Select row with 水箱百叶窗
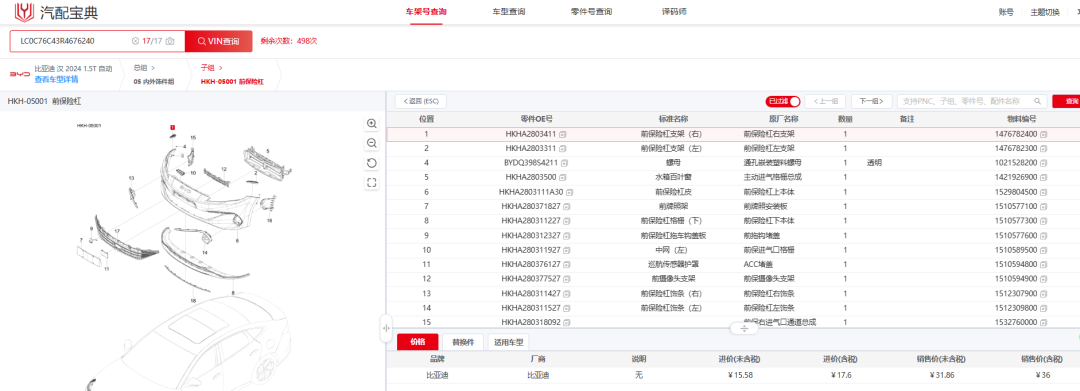The image size is (1080, 391). (733, 178)
